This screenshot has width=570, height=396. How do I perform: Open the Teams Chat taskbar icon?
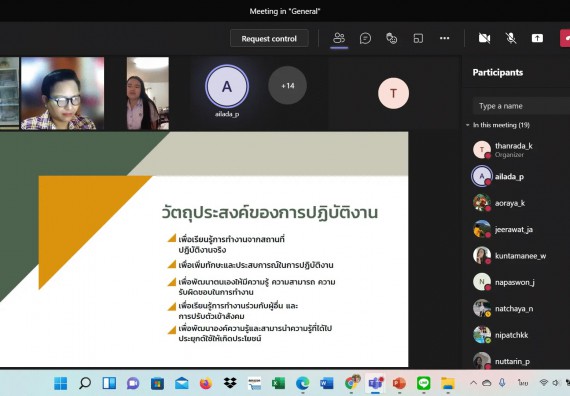pyautogui.click(x=133, y=383)
